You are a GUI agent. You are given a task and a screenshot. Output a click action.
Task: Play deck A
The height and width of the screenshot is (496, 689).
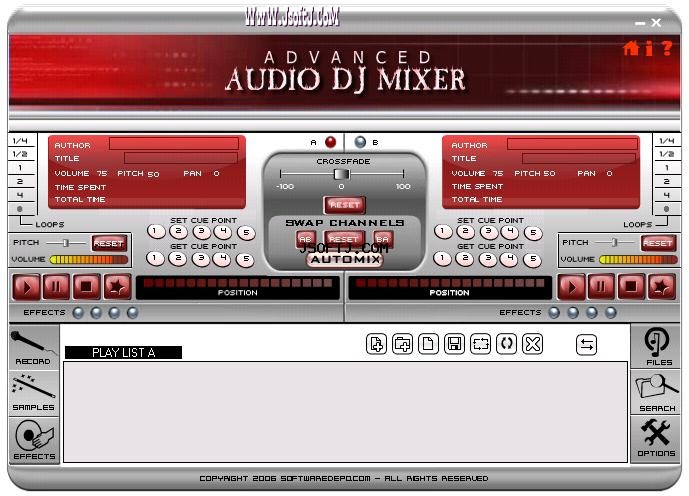26,287
